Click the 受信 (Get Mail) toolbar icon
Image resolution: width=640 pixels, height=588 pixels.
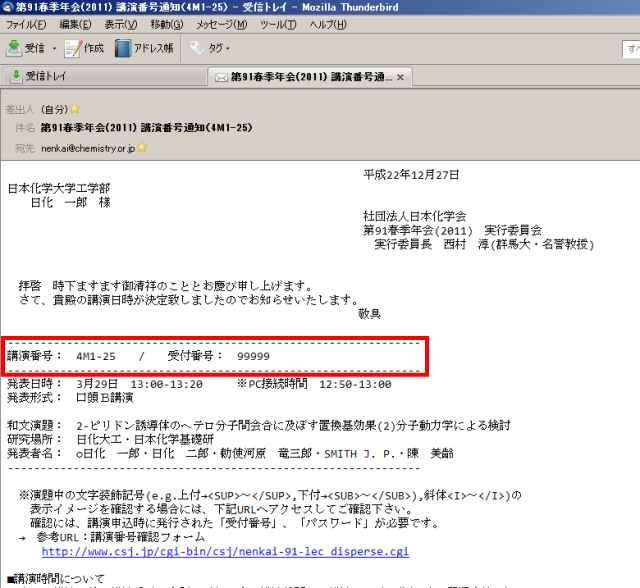[x=16, y=48]
